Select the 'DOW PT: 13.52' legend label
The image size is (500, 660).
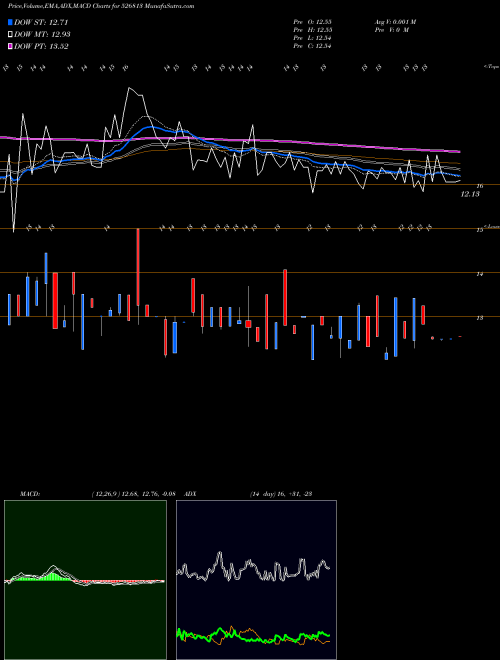pos(41,46)
